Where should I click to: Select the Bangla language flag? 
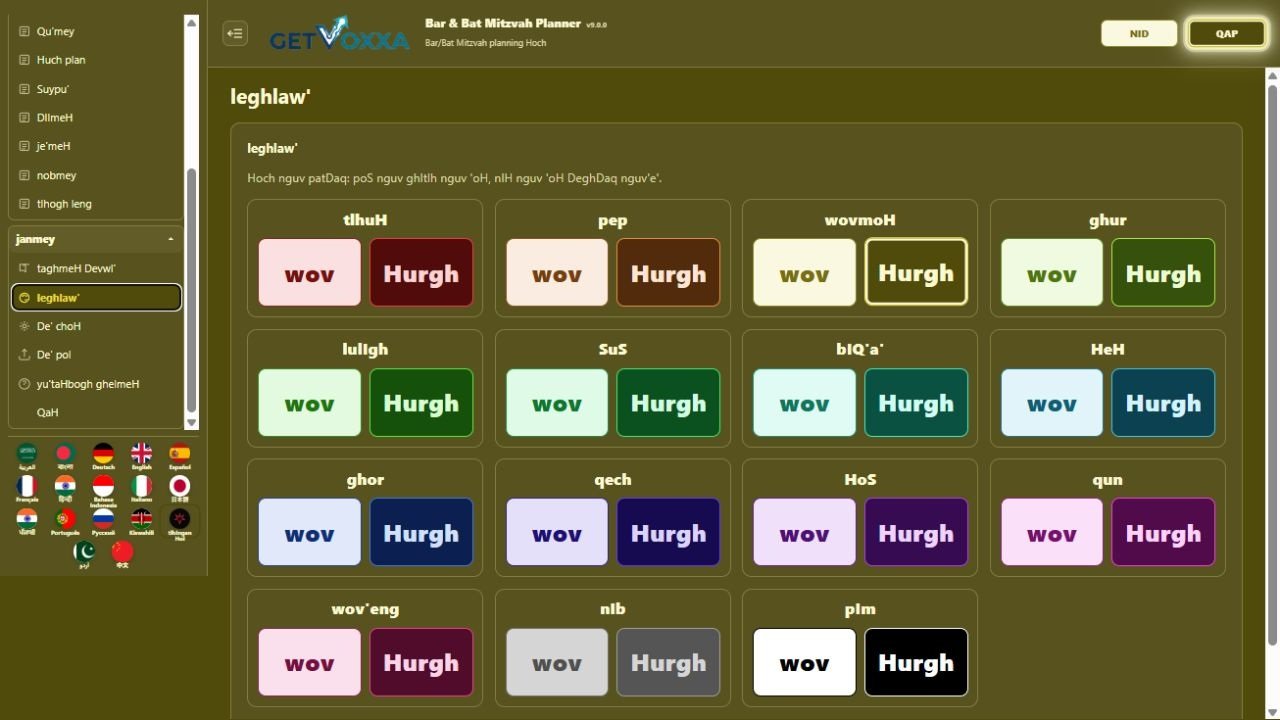(65, 457)
